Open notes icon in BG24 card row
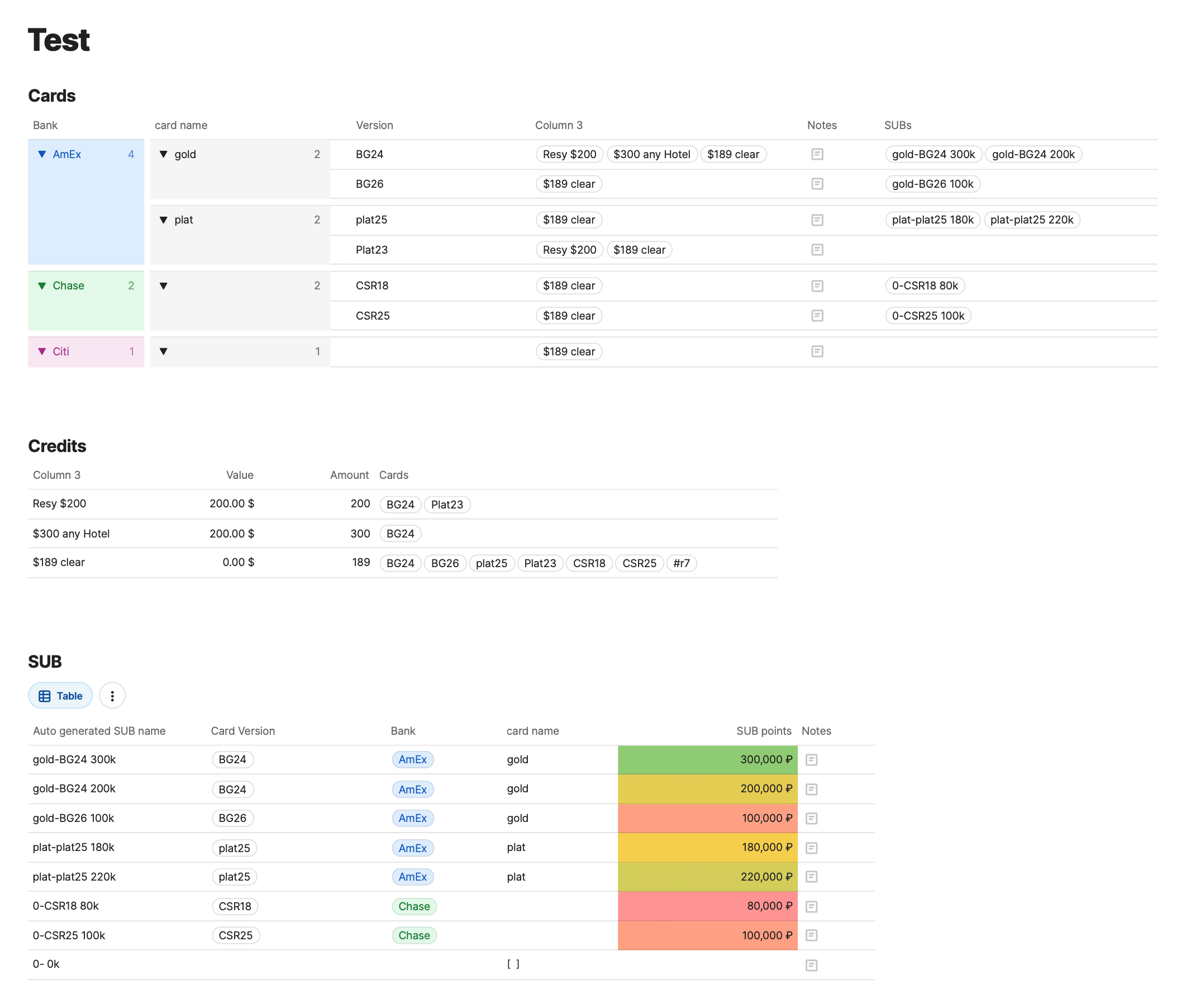The image size is (1186, 1008). (x=817, y=154)
